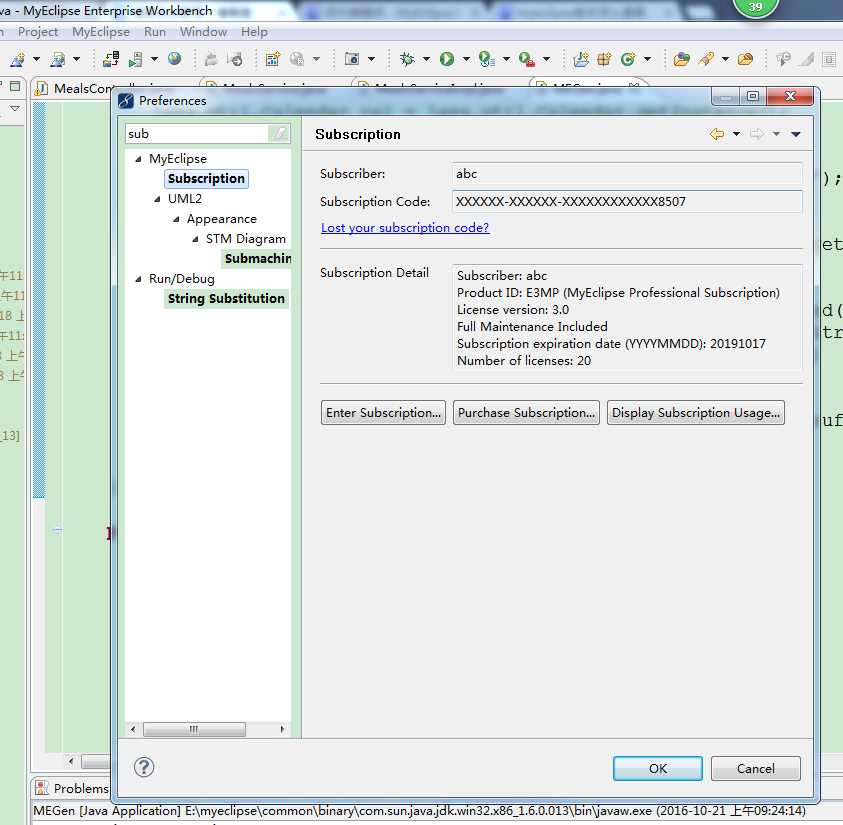Viewport: 843px width, 825px height.
Task: Open the Project menu
Action: (38, 32)
